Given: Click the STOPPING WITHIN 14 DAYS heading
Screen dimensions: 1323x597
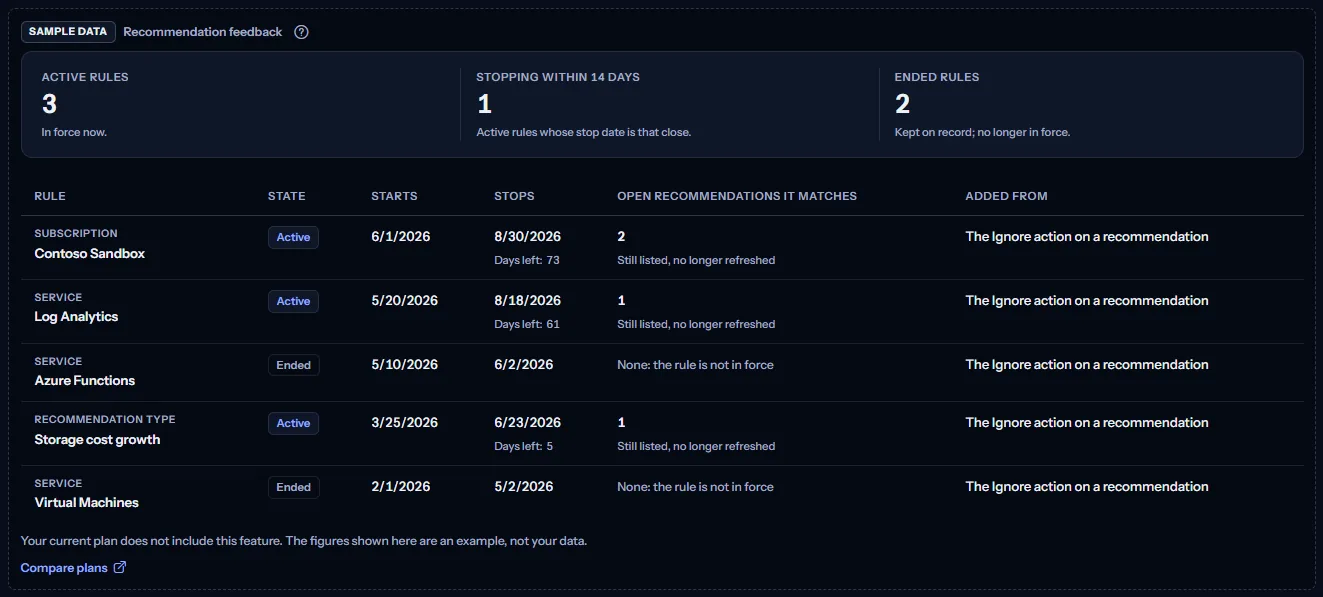Looking at the screenshot, I should (x=558, y=77).
